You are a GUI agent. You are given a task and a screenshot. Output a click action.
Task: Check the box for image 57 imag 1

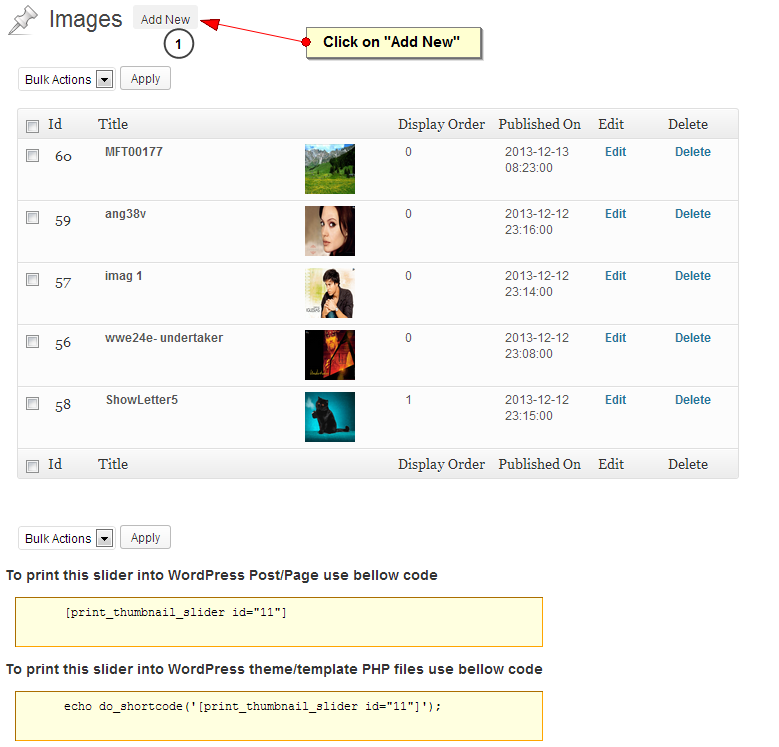32,280
